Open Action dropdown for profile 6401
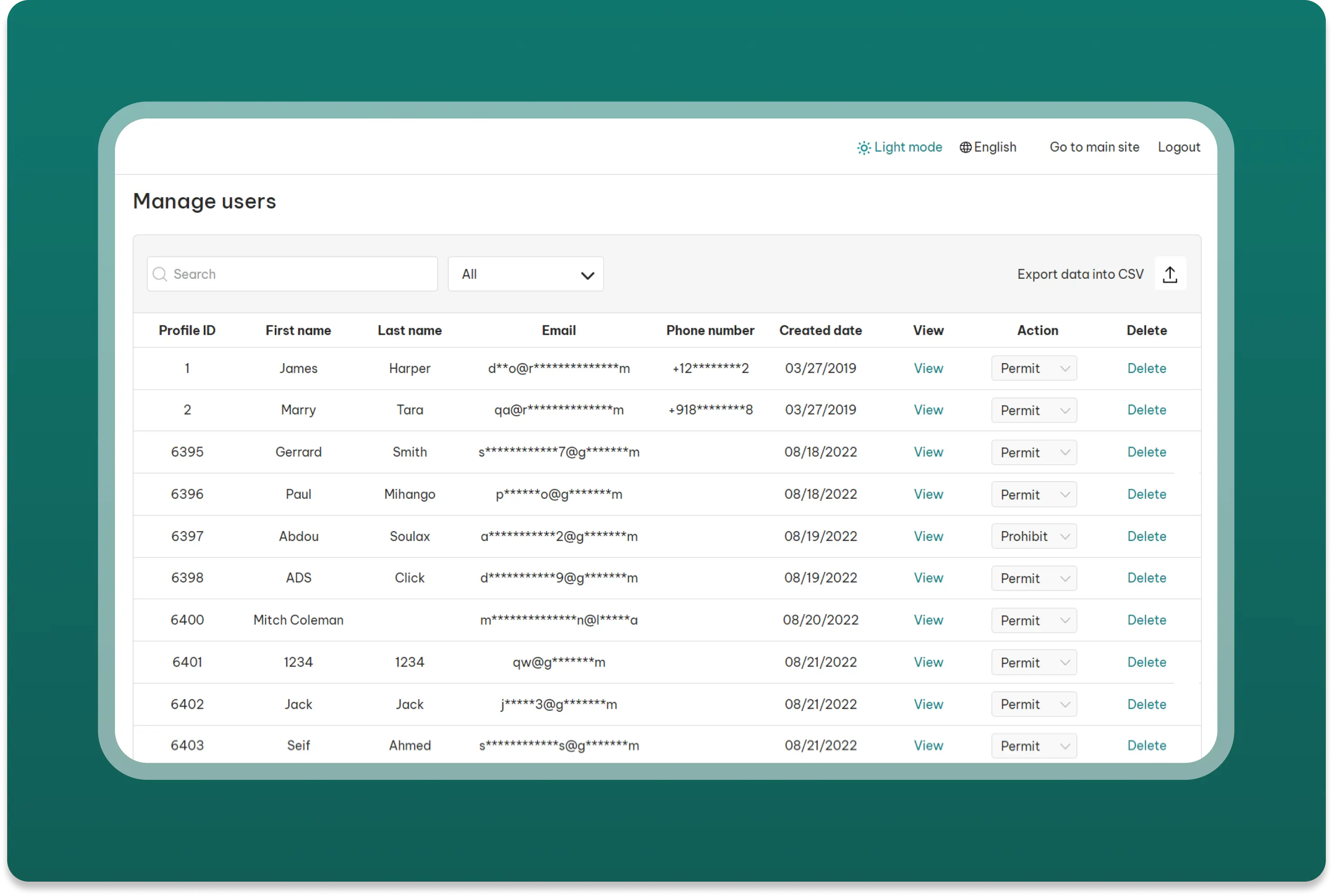The width and height of the screenshot is (1333, 896). [x=1033, y=662]
